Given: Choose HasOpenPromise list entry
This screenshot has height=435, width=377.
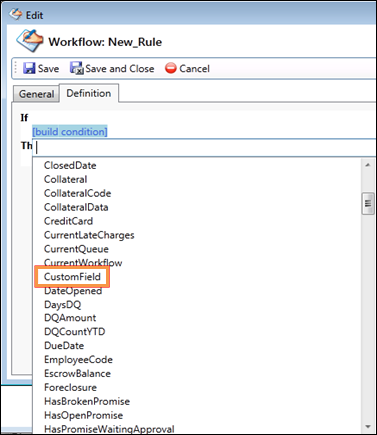Looking at the screenshot, I should click(84, 415).
